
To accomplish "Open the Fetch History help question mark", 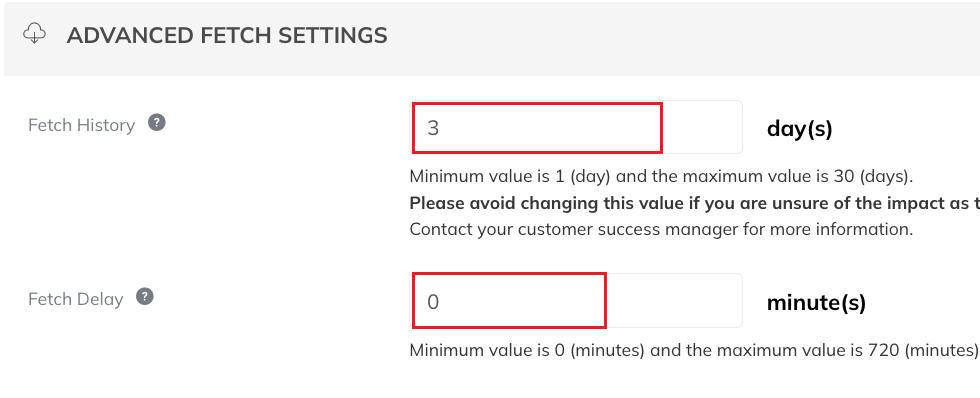I will 157,122.
